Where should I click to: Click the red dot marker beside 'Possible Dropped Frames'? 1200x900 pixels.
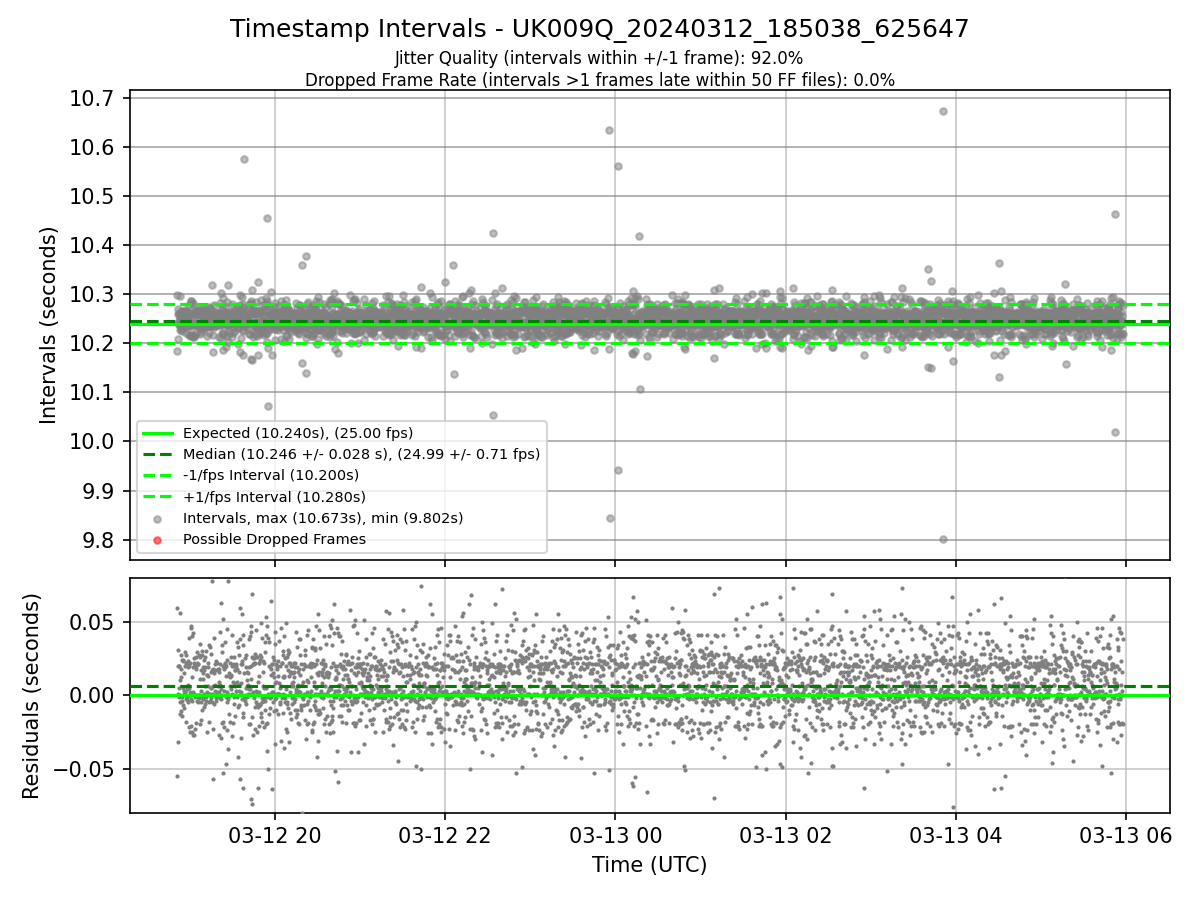(x=159, y=540)
